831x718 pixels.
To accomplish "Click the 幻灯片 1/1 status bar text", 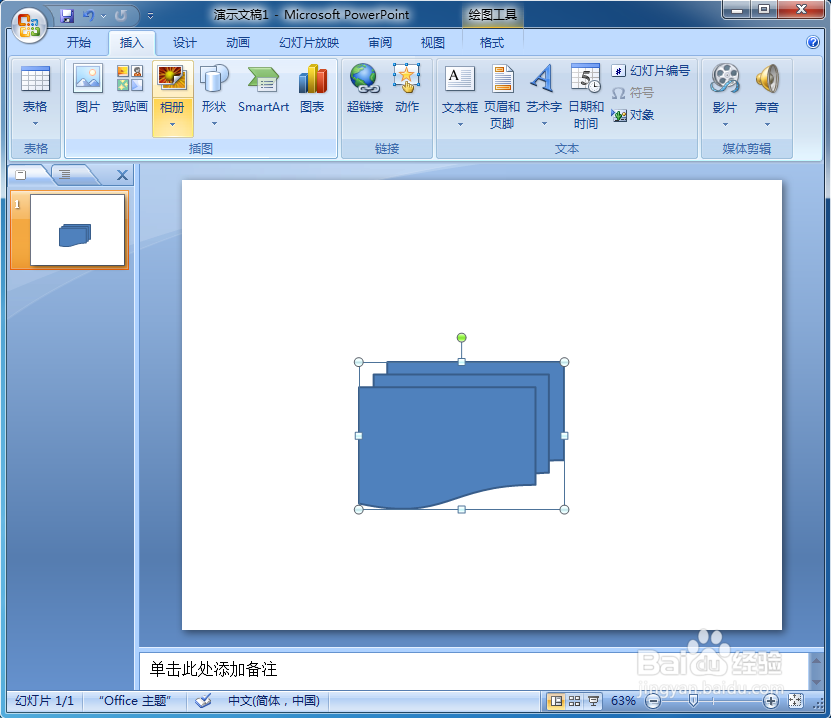I will tap(45, 701).
